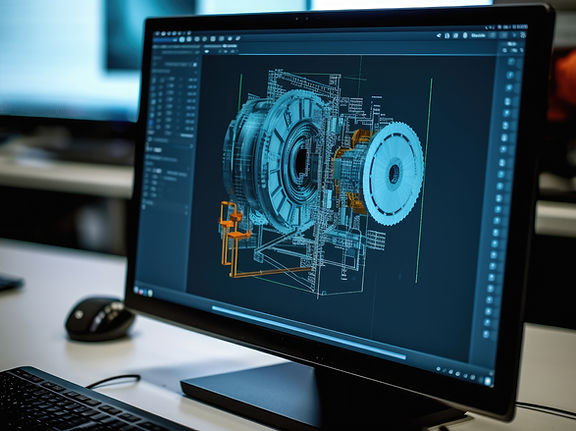
Task: Click the last slanted icon in top-left toolbar row
Action: click(238, 38)
